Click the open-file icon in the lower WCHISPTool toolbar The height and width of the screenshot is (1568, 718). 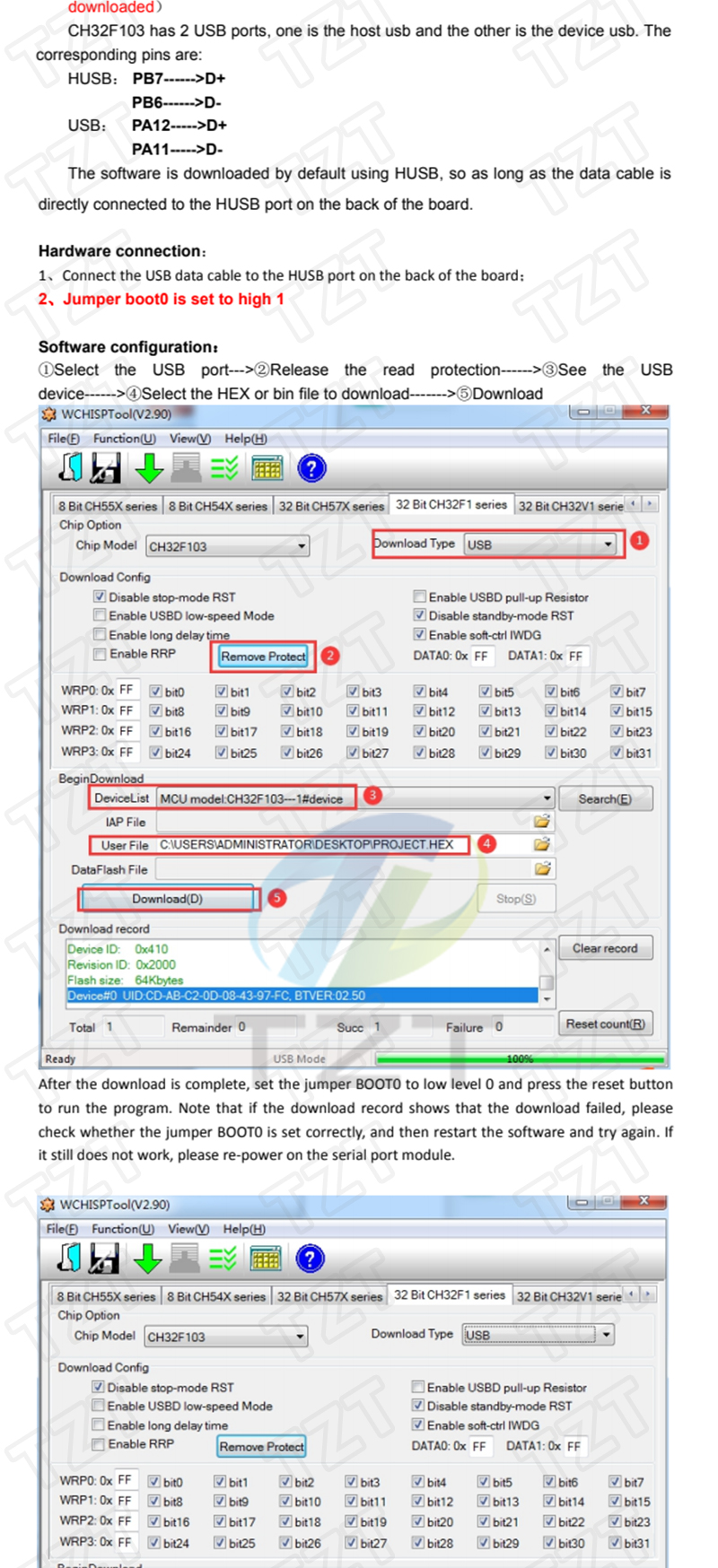click(69, 1258)
